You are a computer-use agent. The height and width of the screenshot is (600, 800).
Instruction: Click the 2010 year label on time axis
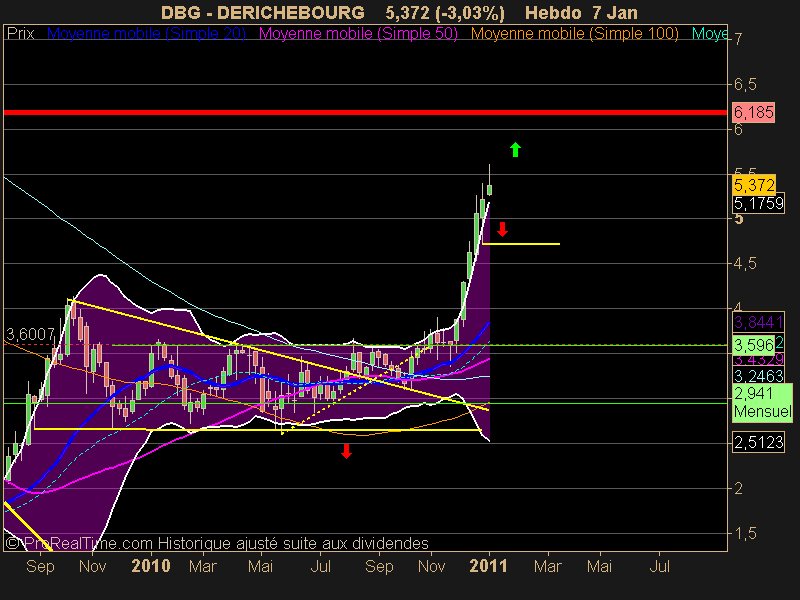point(151,566)
